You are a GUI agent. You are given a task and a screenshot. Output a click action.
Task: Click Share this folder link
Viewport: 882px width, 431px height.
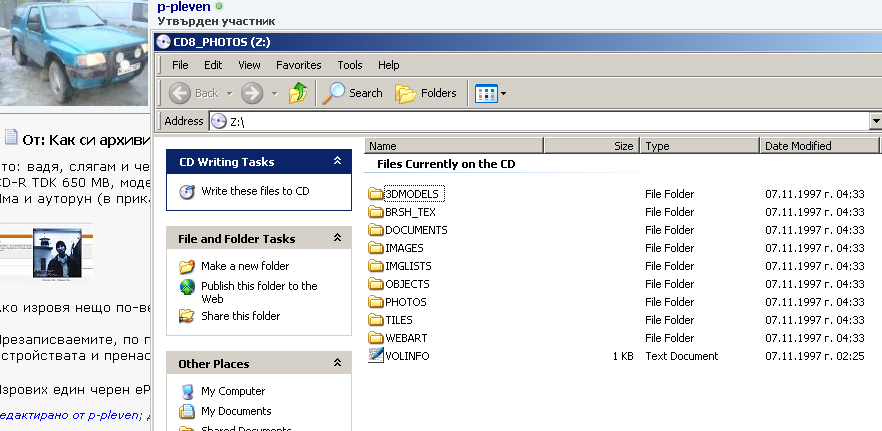click(240, 316)
